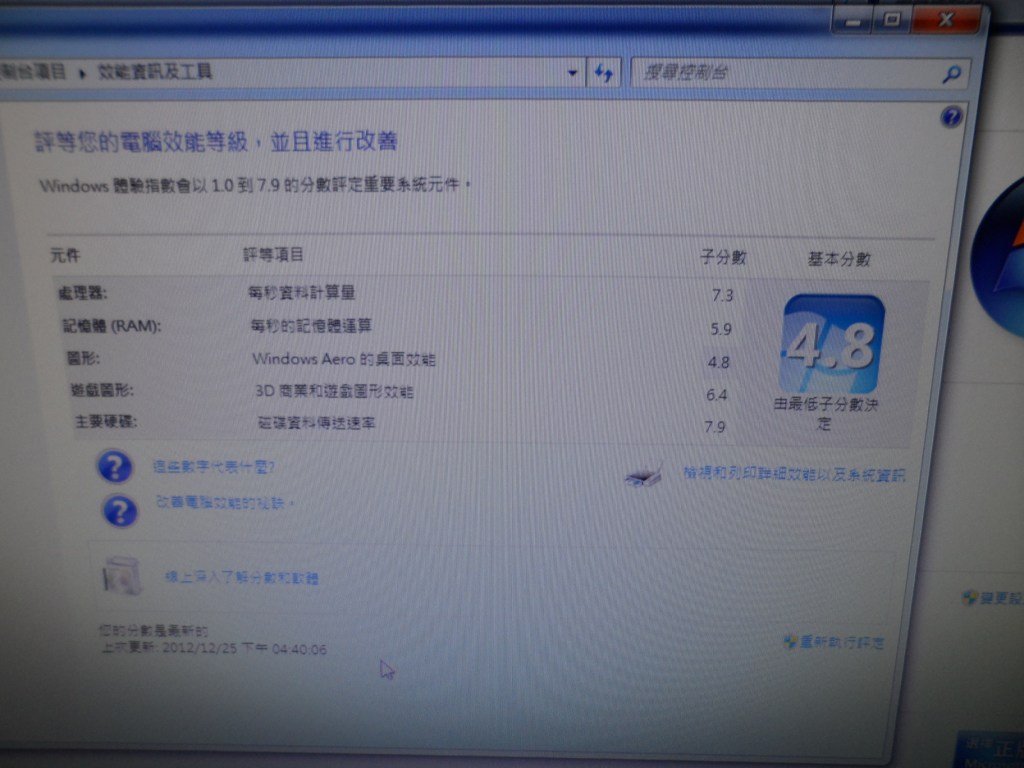Click the 子分數 column header
Screen dimensions: 1024x768
(x=723, y=257)
